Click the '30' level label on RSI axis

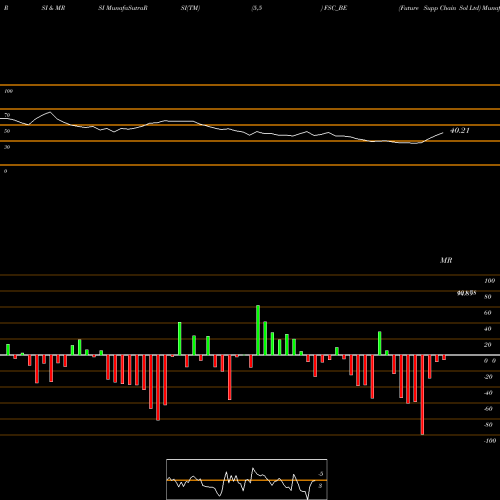(x=7, y=147)
